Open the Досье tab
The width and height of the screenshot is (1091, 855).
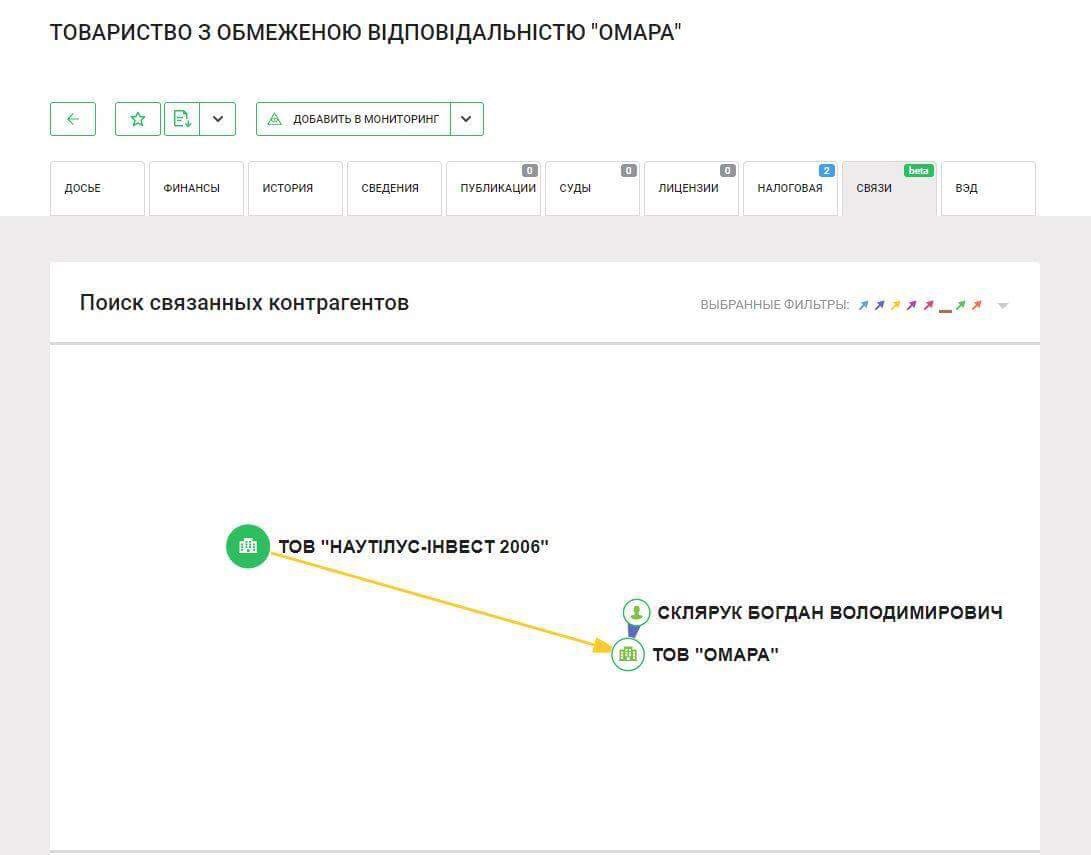97,188
